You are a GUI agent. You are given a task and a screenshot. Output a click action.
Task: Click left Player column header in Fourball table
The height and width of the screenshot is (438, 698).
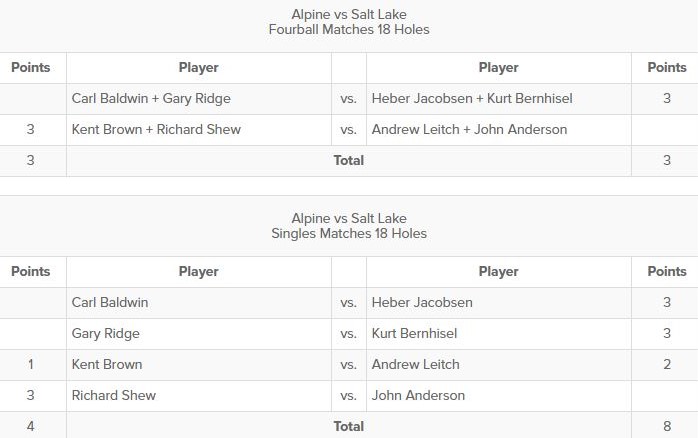(x=199, y=68)
